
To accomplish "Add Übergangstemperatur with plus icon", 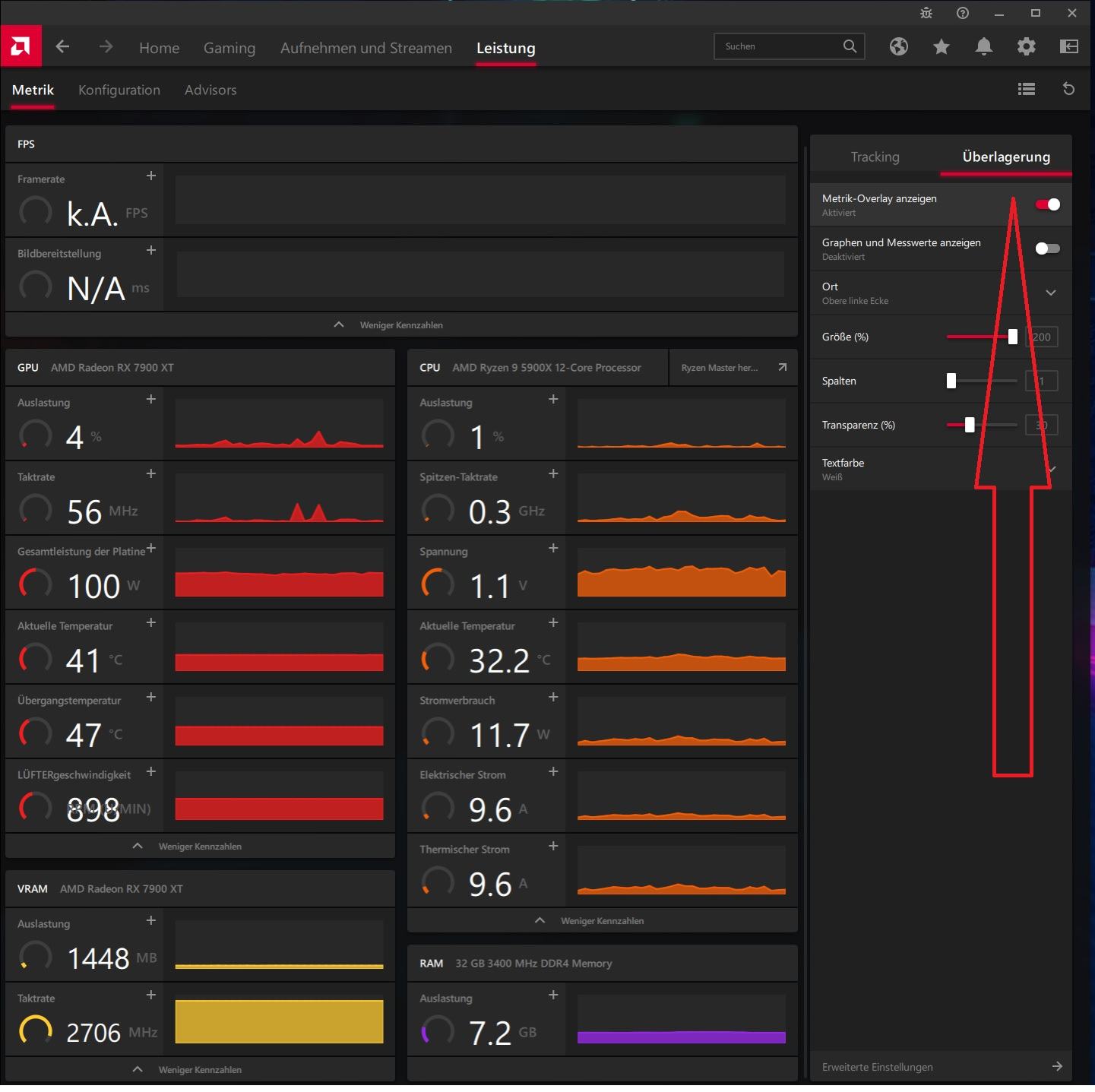I will click(x=150, y=698).
